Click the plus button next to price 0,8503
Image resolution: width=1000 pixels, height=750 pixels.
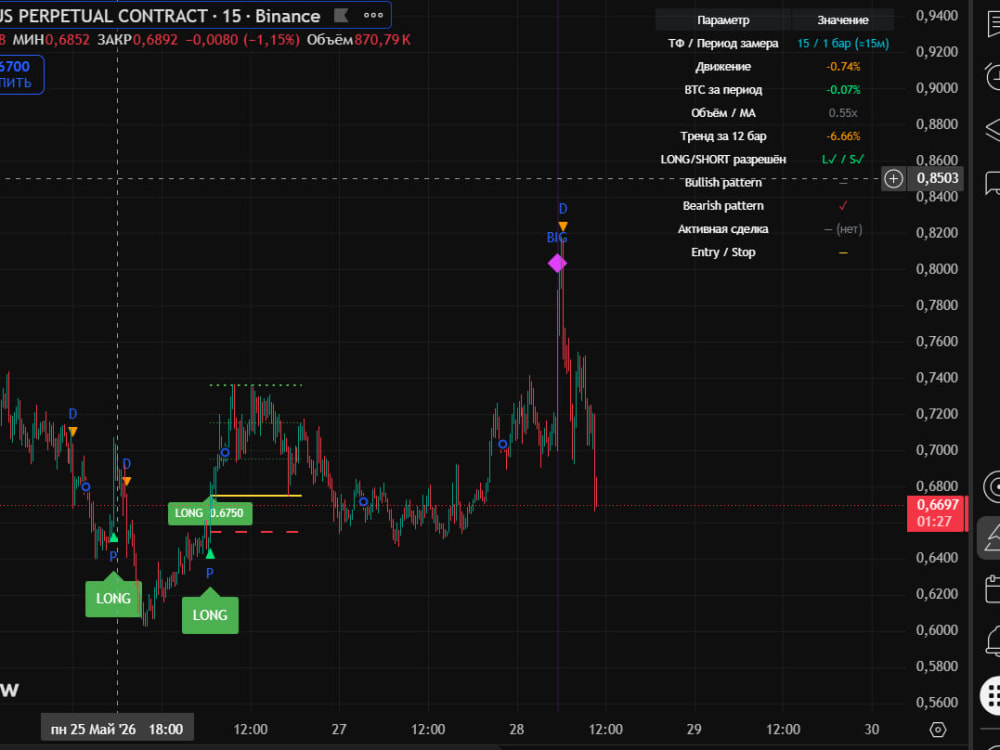pos(893,179)
